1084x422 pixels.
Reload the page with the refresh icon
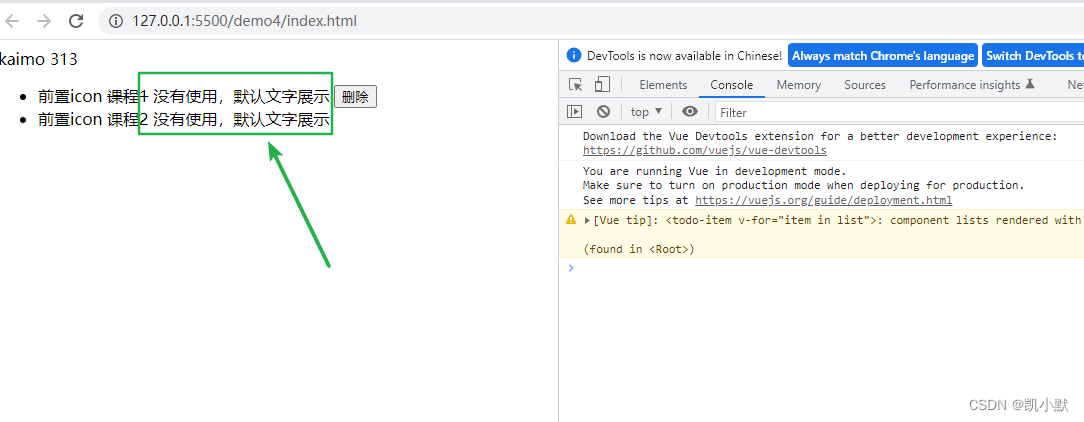(x=76, y=21)
